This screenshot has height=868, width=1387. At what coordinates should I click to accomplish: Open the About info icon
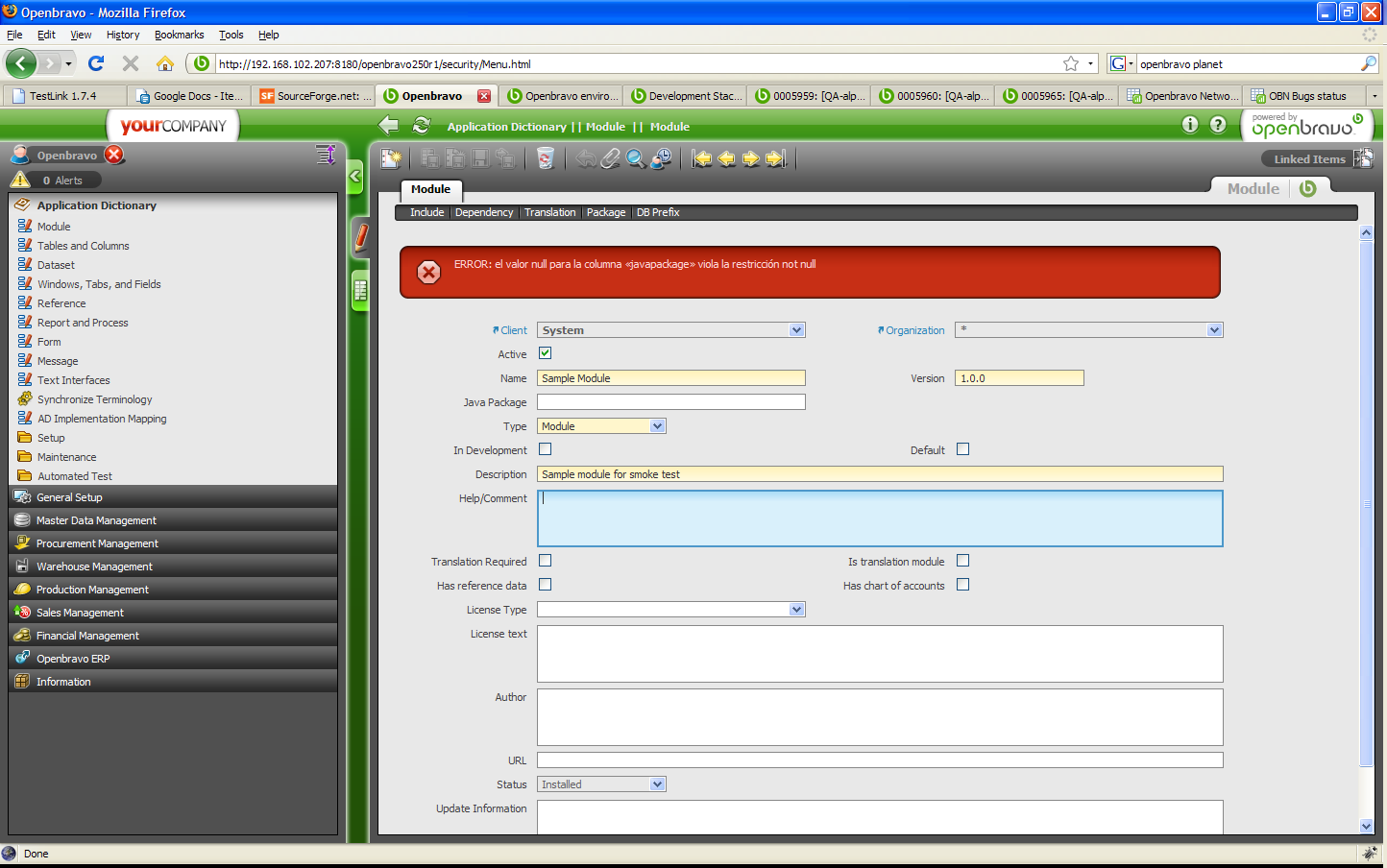[1190, 125]
